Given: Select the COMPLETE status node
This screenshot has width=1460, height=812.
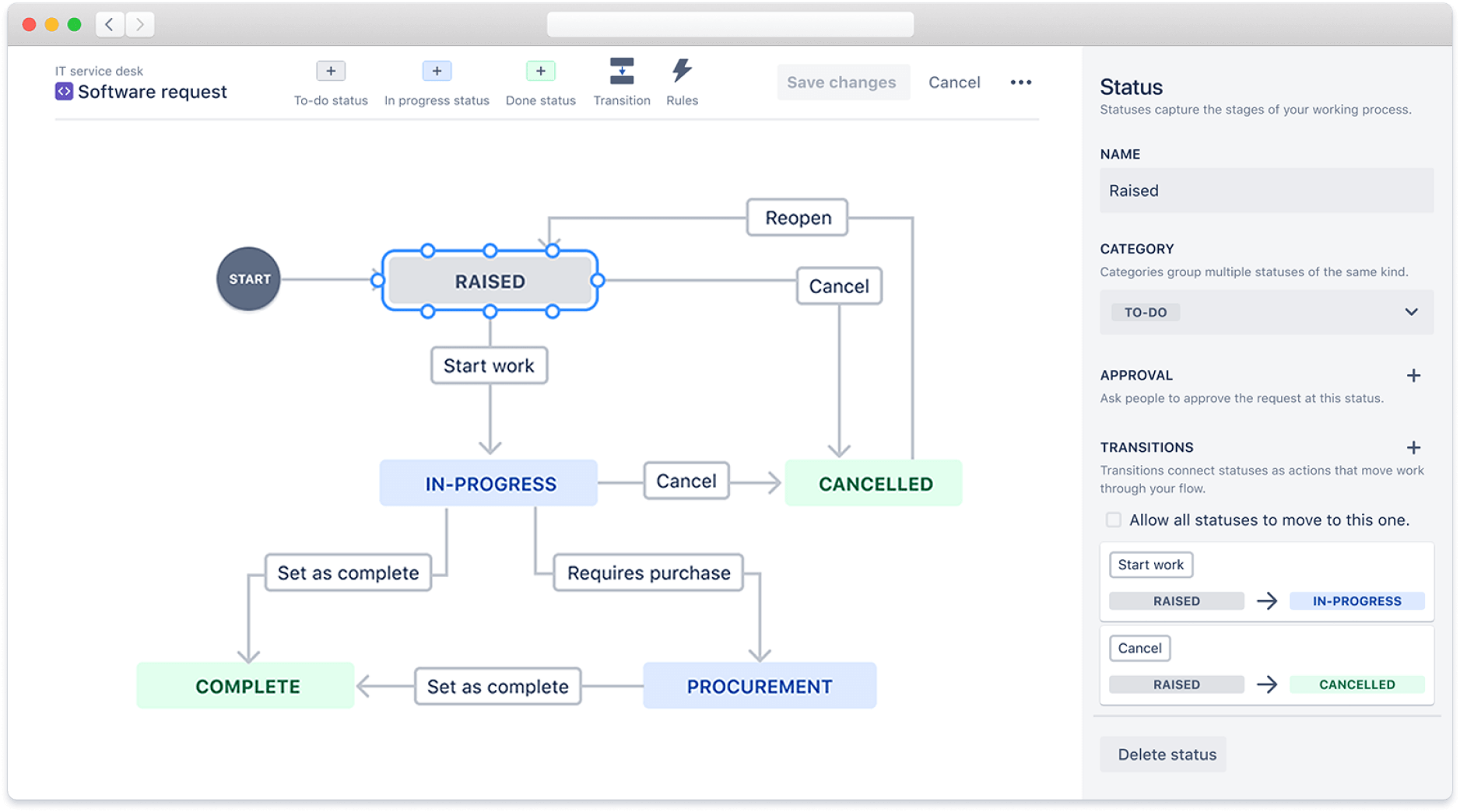Looking at the screenshot, I should pos(246,685).
